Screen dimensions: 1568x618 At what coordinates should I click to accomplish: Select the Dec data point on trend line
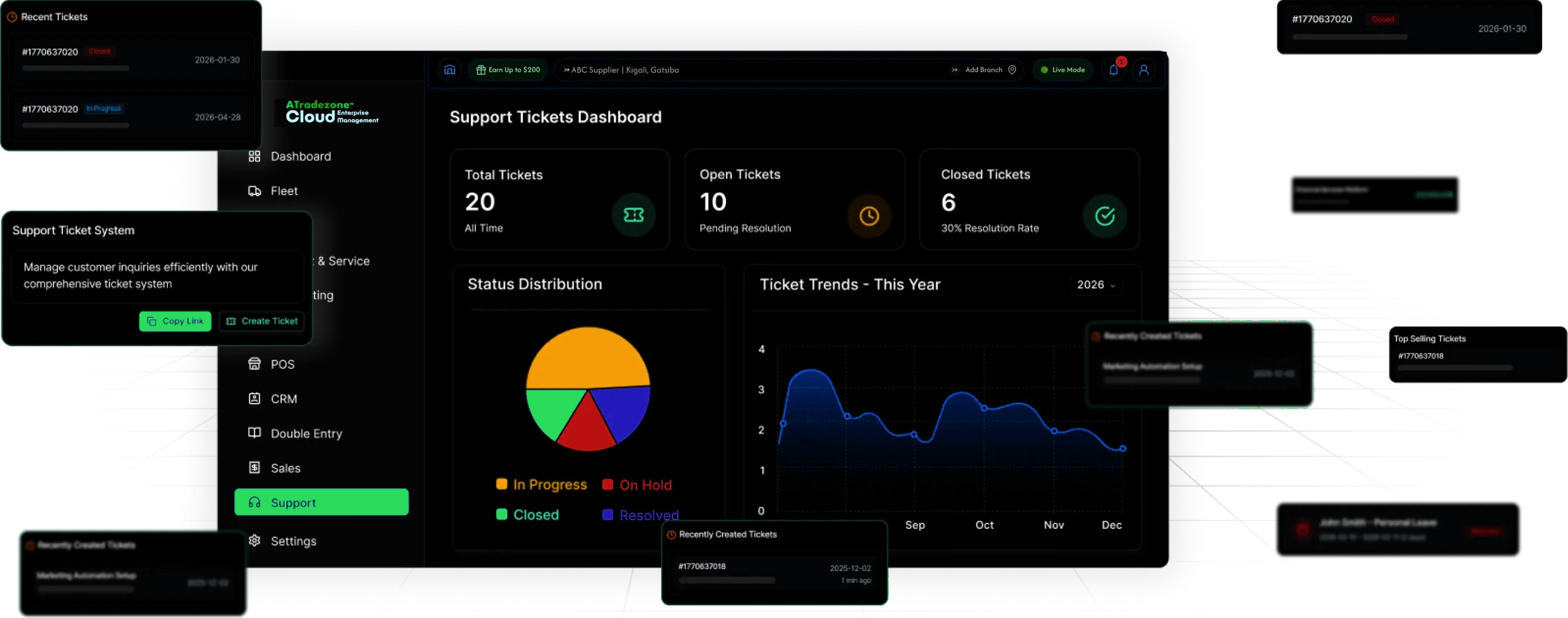[1123, 448]
